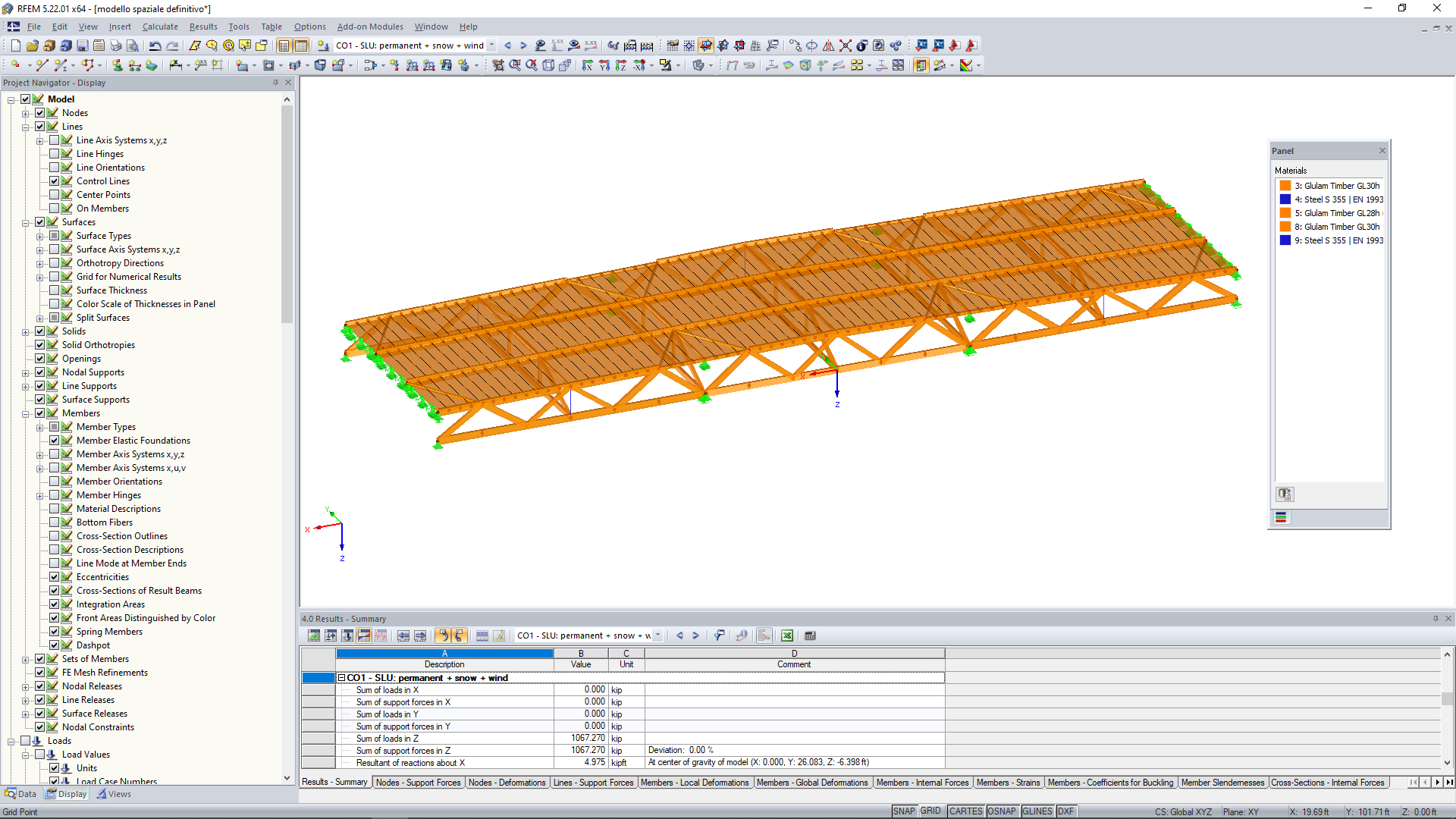
Task: Expand the Surface Types tree node
Action: click(39, 236)
